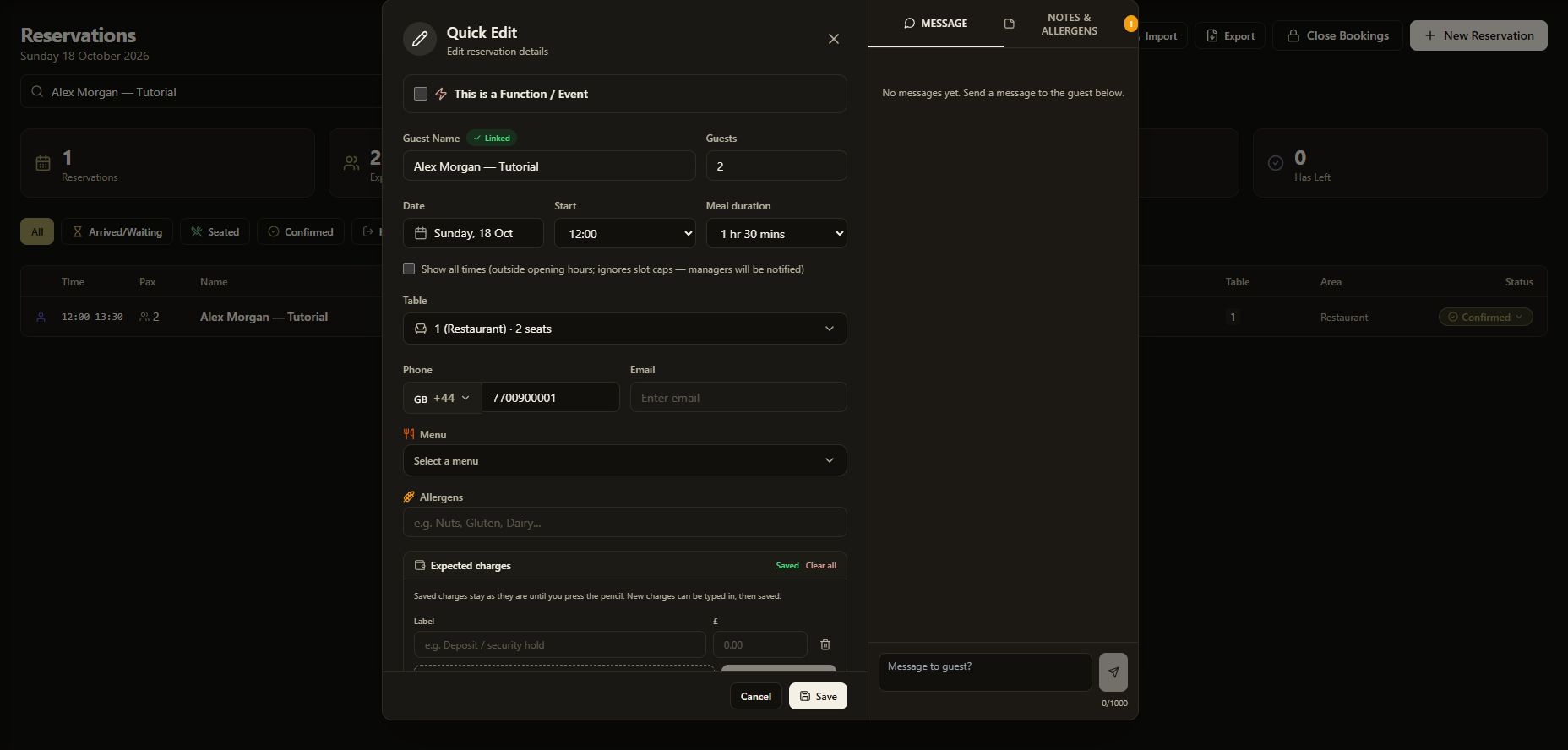Image resolution: width=1568 pixels, height=750 pixels.
Task: Click the check circle icon on Has Left card
Action: pos(1276,163)
